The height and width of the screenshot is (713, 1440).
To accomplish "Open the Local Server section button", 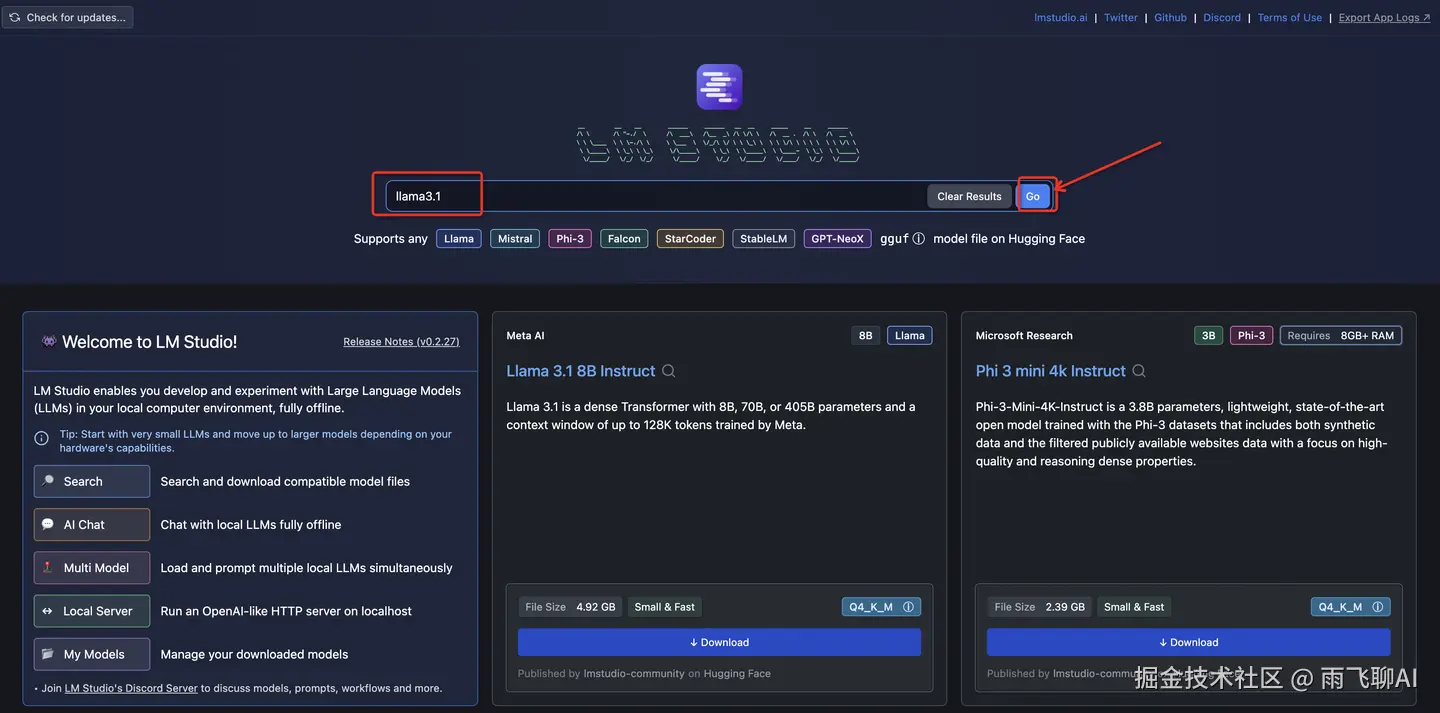I will [x=92, y=611].
